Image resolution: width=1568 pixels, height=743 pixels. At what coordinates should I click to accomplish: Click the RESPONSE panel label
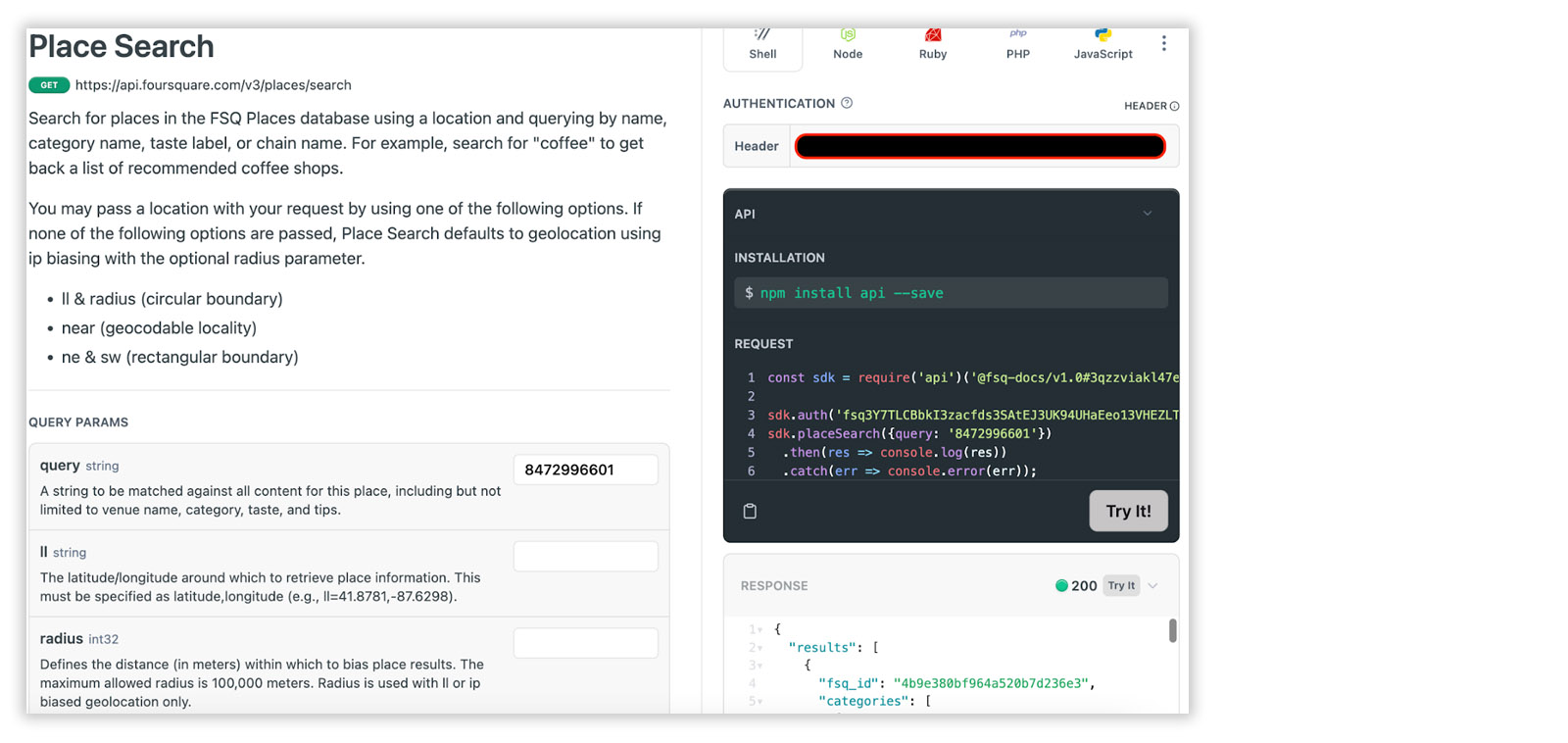[774, 586]
